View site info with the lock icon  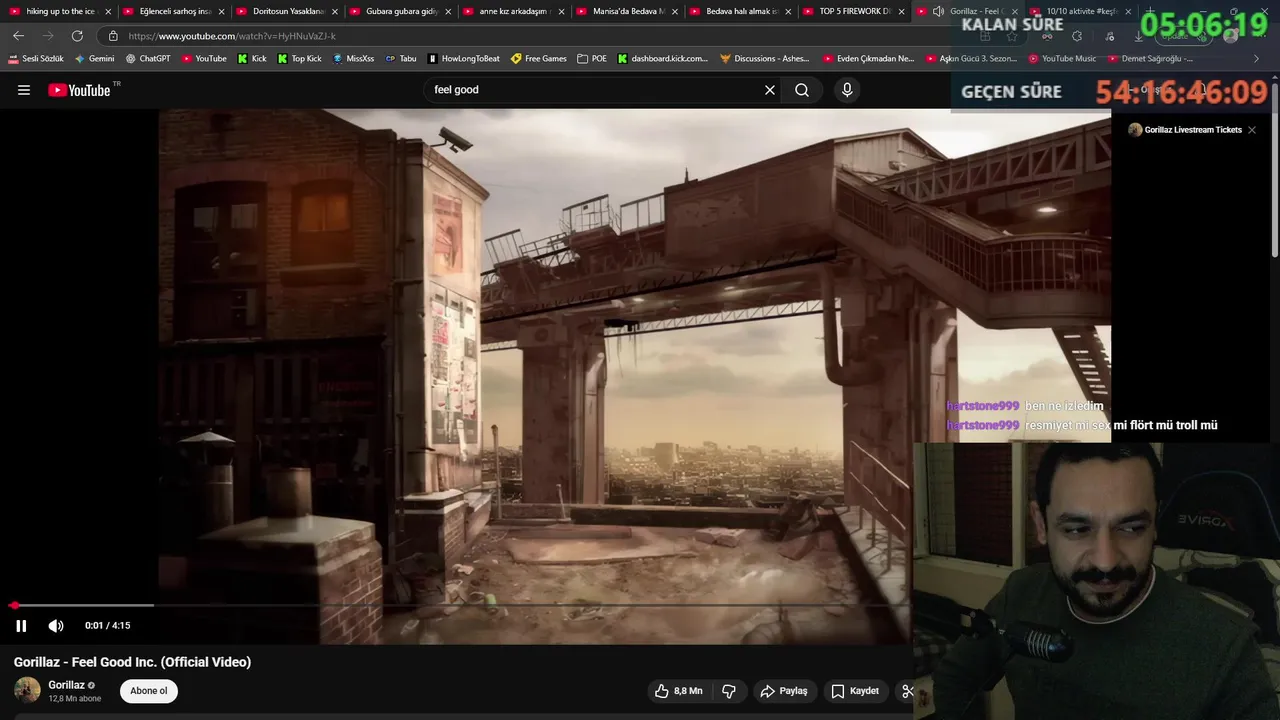[x=113, y=36]
